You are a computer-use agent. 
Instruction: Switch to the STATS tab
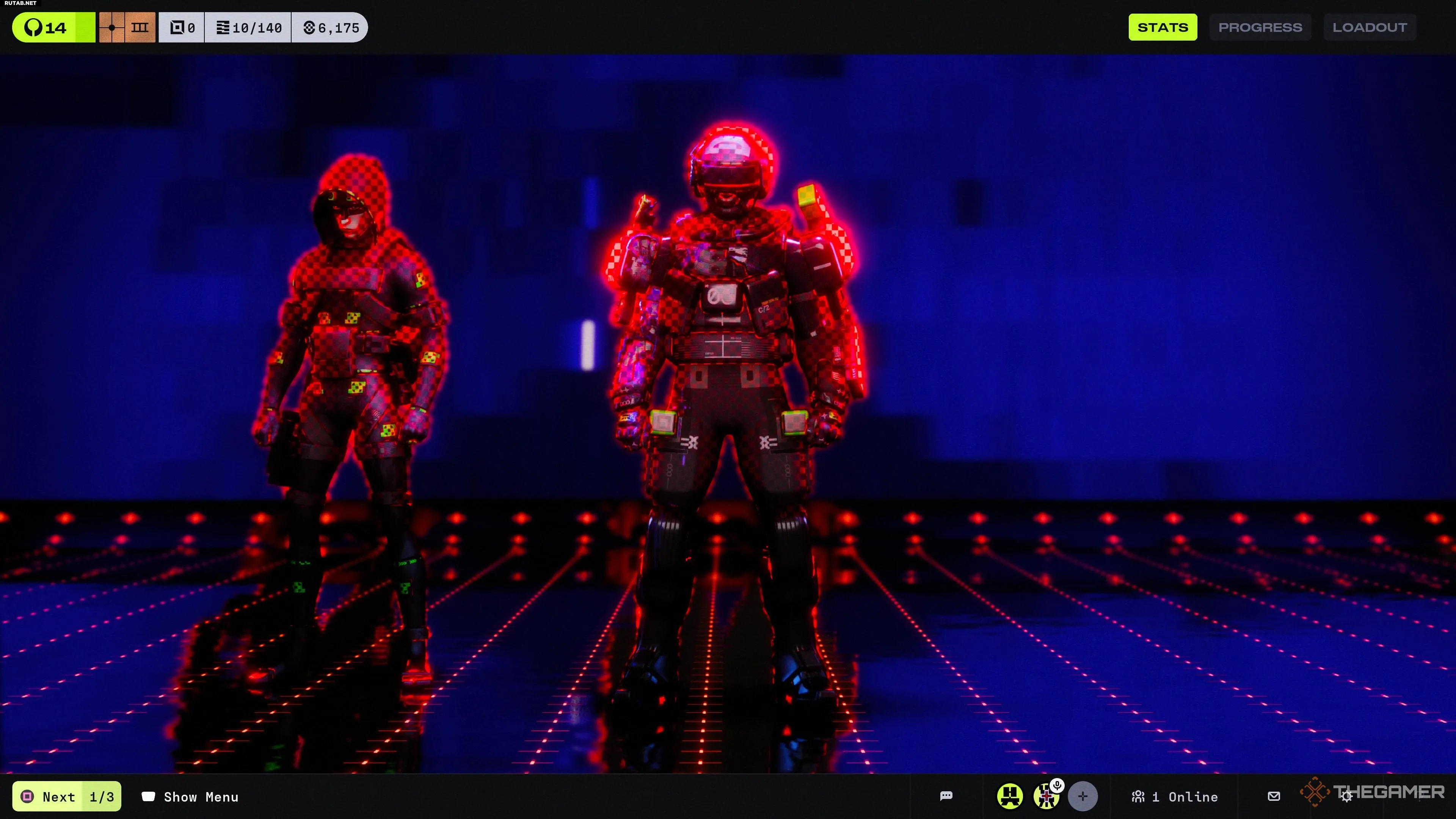click(x=1163, y=28)
